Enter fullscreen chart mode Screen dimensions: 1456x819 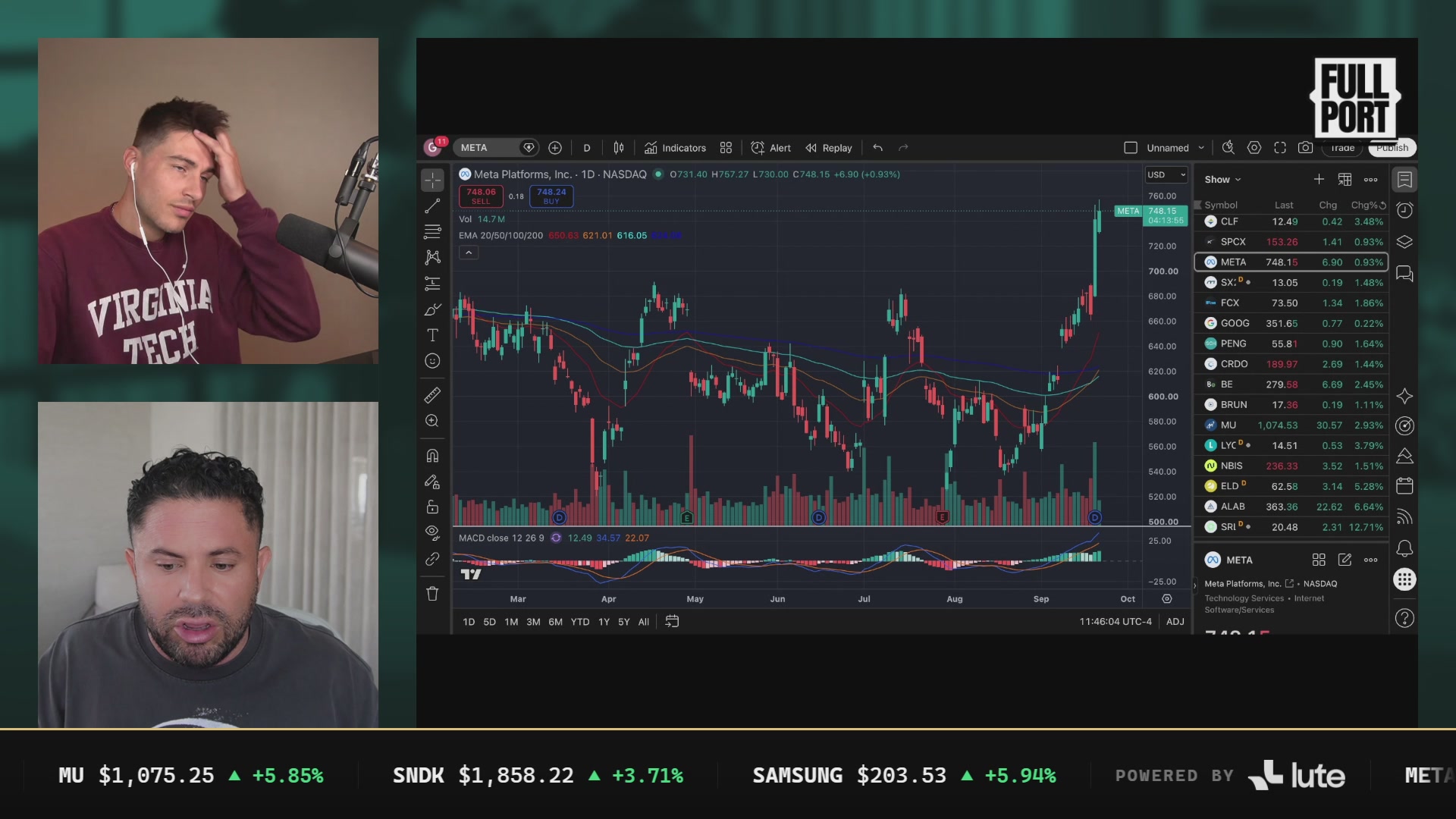tap(1280, 148)
